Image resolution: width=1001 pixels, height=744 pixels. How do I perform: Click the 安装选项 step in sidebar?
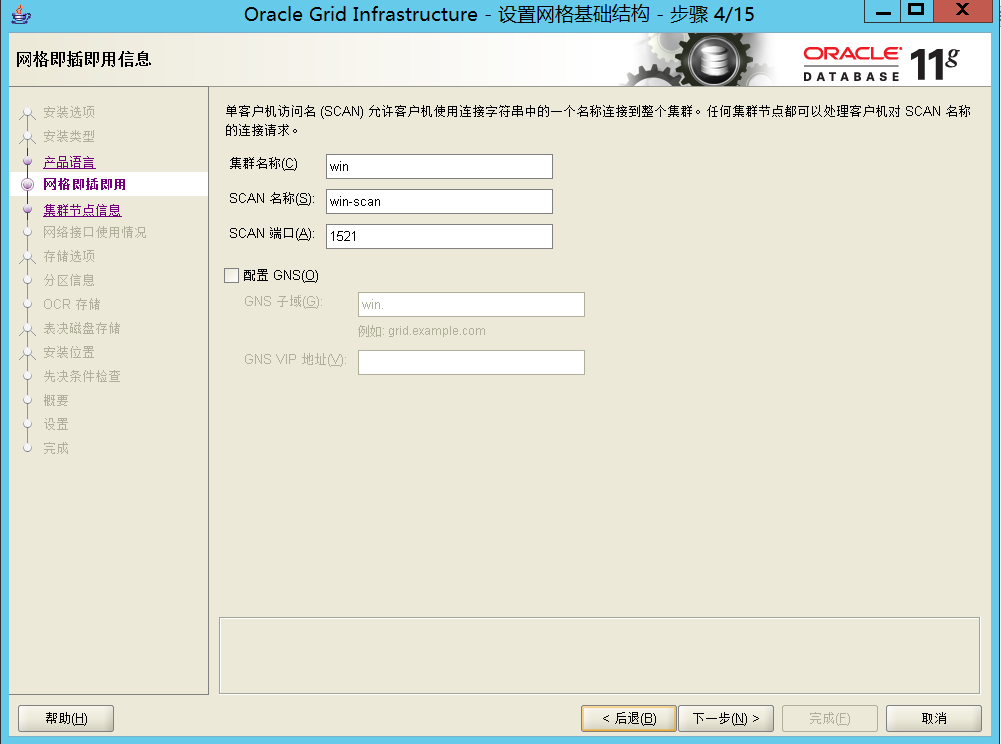click(x=69, y=112)
